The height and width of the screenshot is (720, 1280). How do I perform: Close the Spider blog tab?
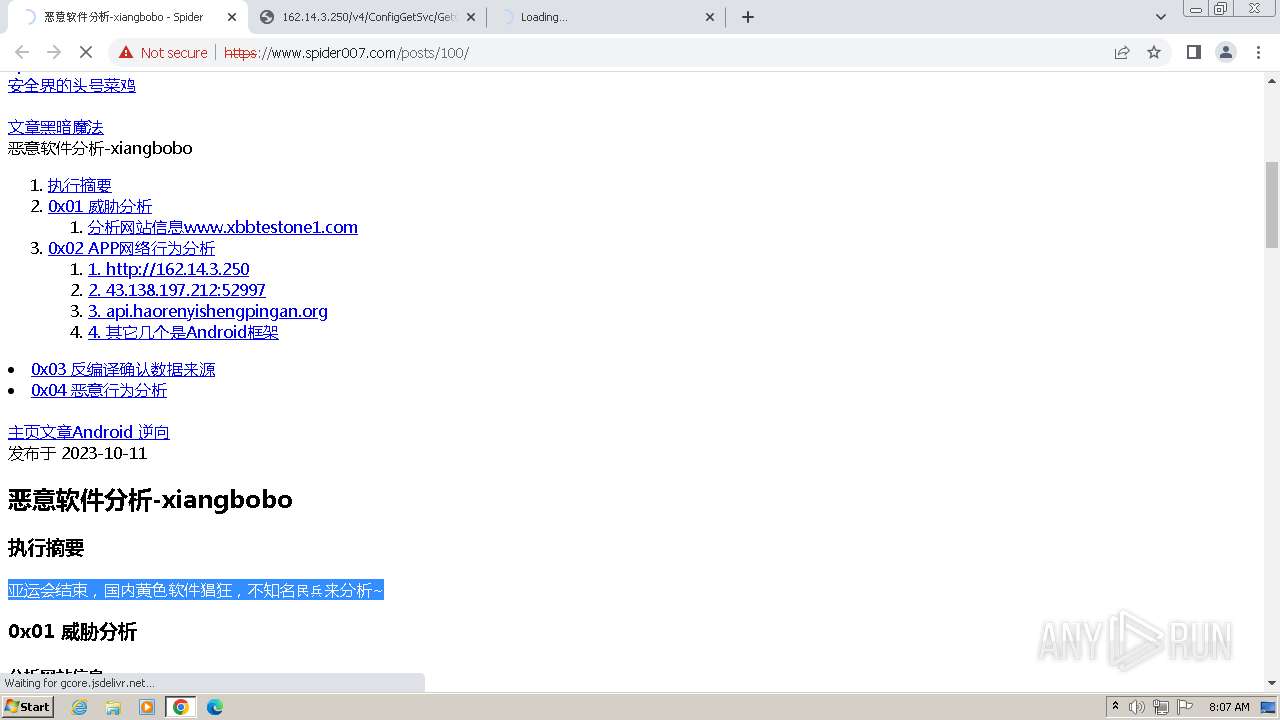pos(232,17)
